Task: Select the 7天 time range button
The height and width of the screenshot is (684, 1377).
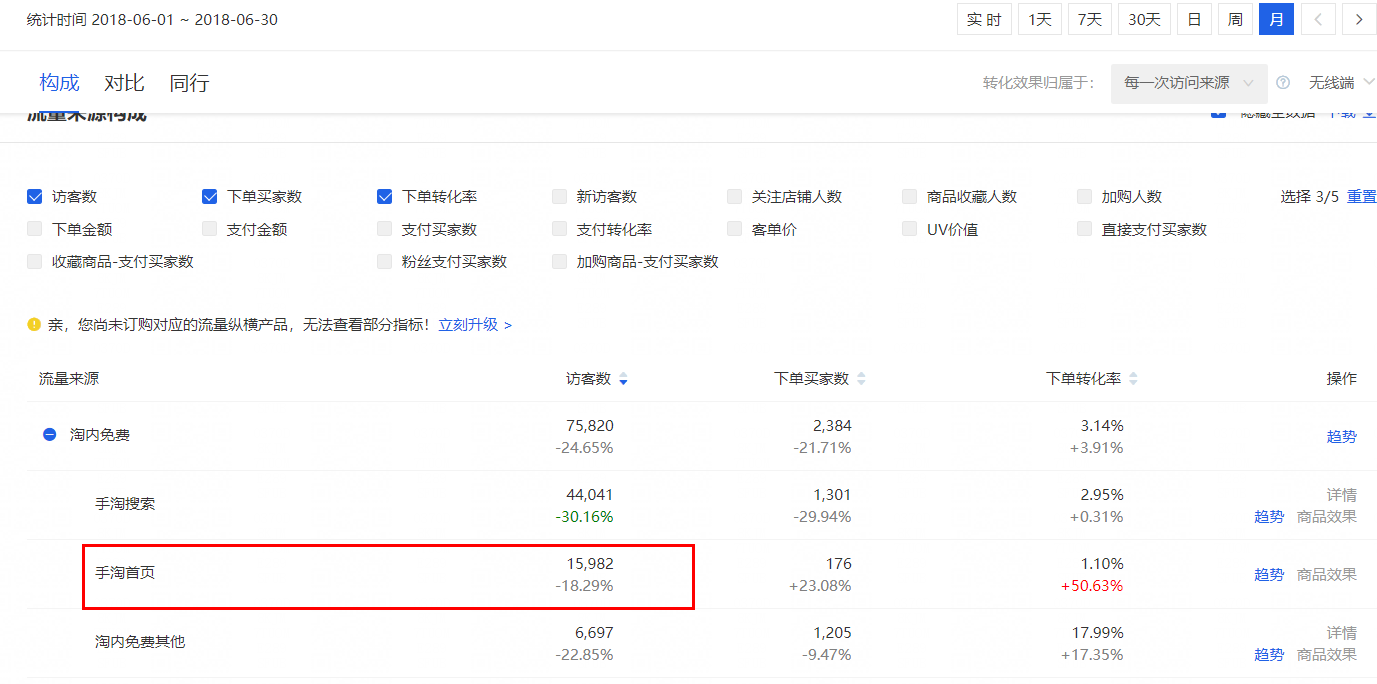Action: 1089,18
